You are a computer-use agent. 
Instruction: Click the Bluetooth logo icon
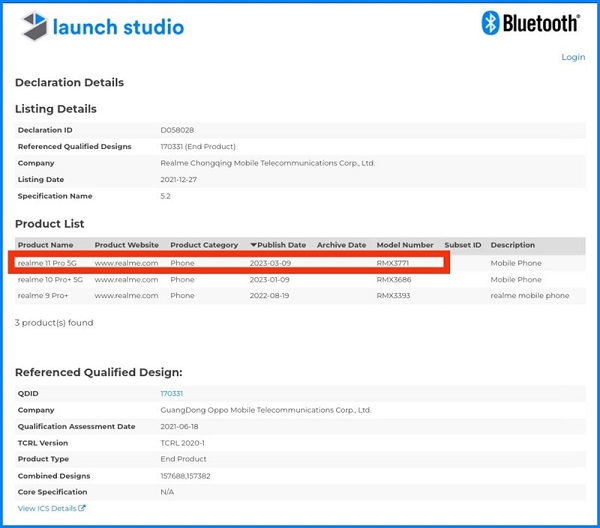[491, 23]
